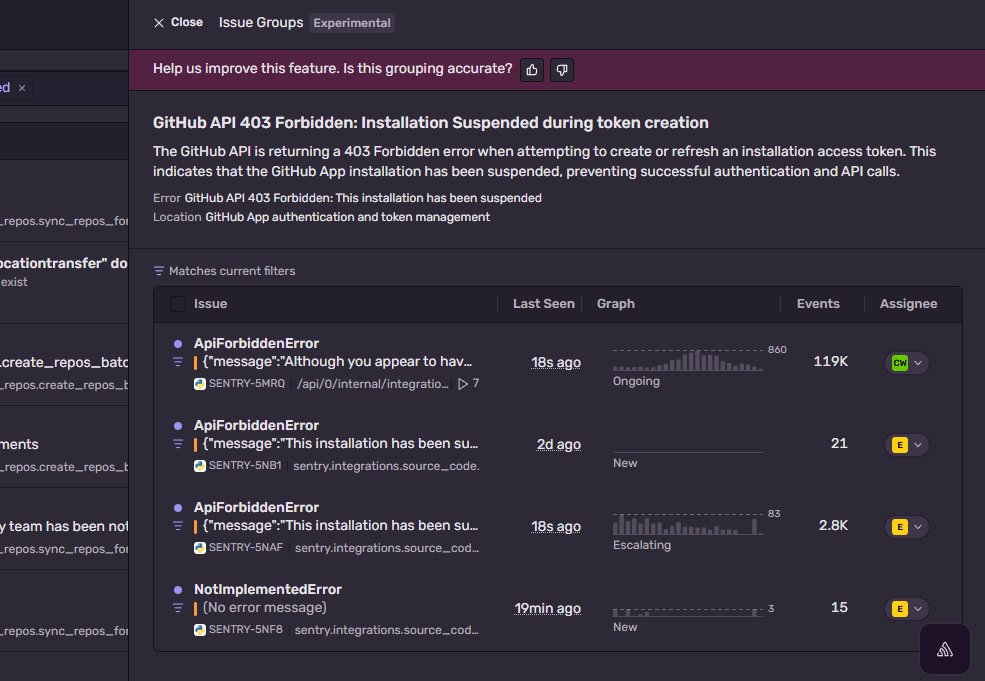The width and height of the screenshot is (985, 681).
Task: Click unread dot for SENTRY-5MRQ issue
Action: 178,344
